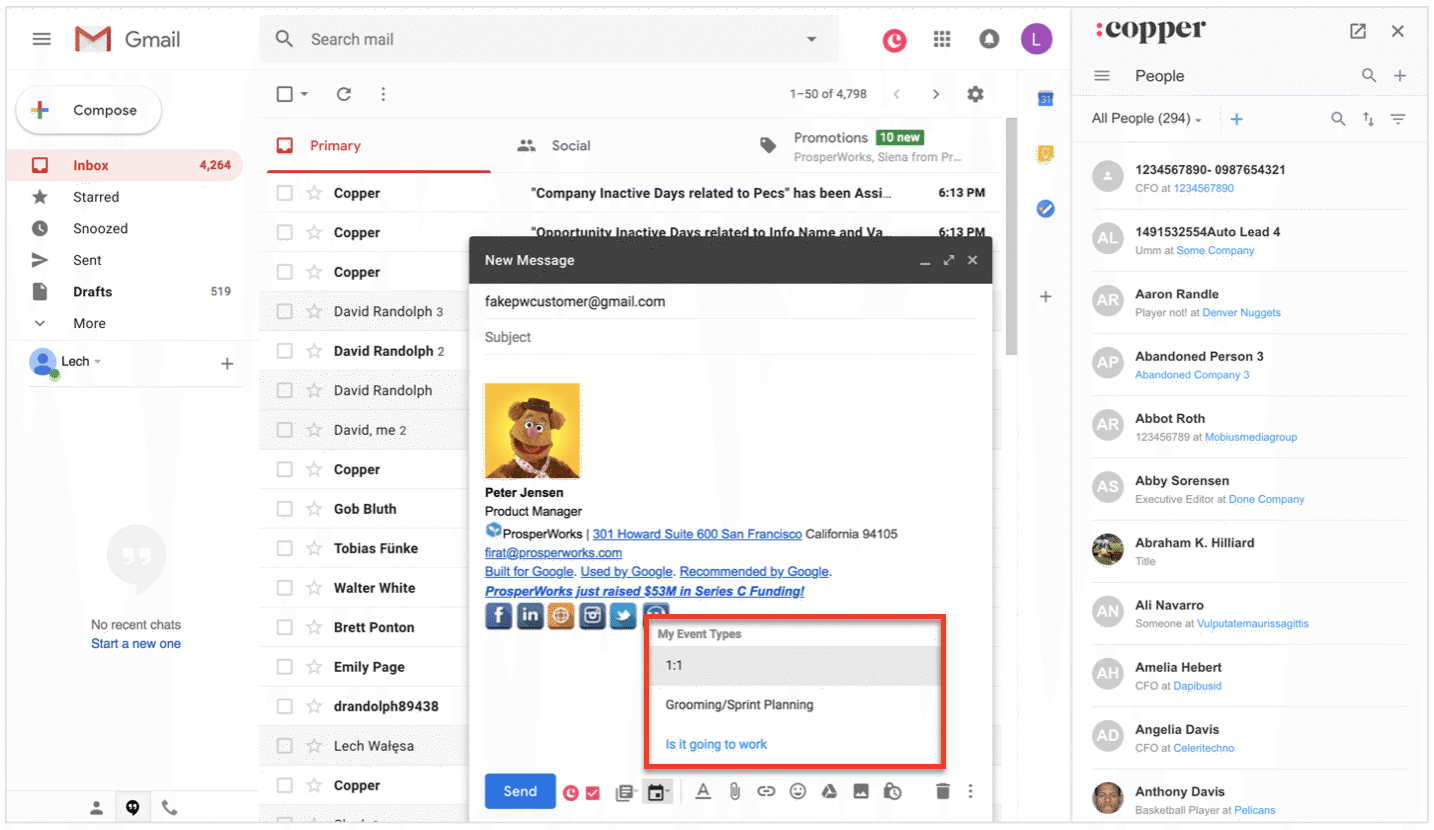Open Copper panel in new window
This screenshot has width=1434, height=830.
[1357, 31]
